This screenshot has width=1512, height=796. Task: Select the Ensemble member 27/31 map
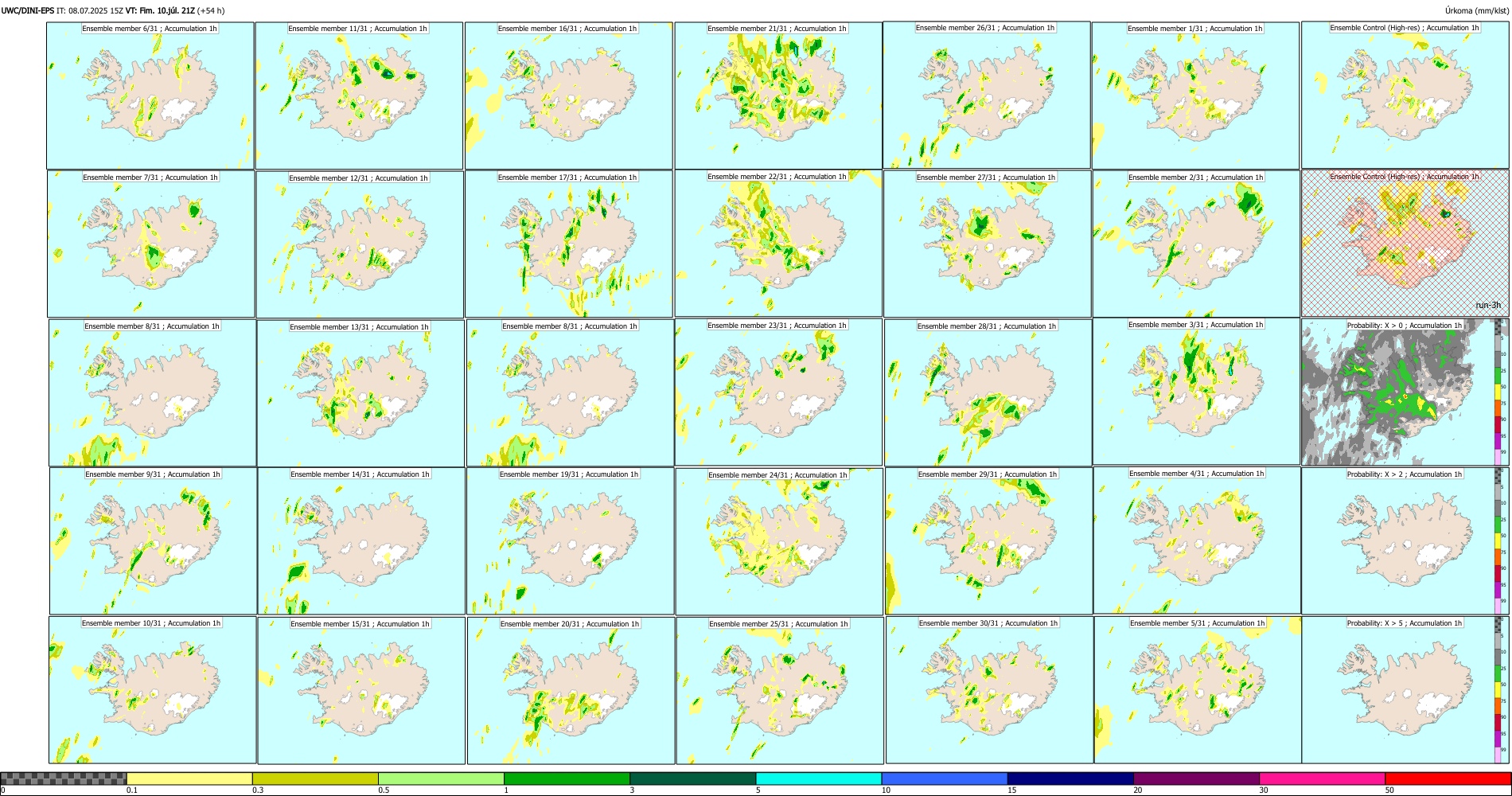tap(988, 244)
